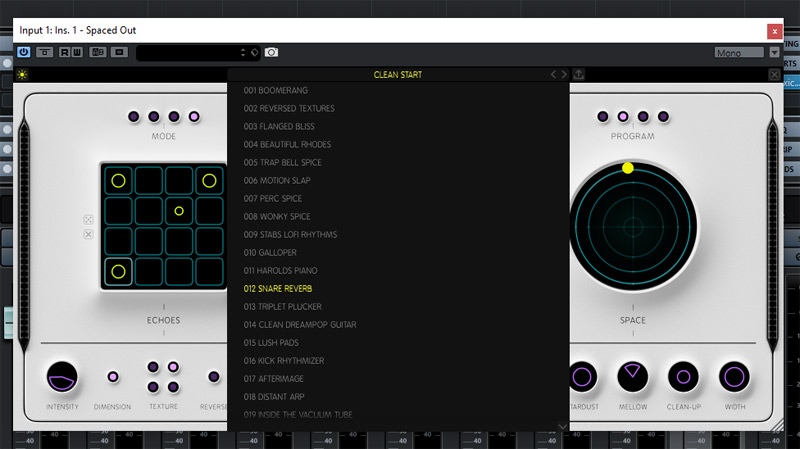Choose the 005 TRAP BELL SPICE preset

(x=283, y=162)
